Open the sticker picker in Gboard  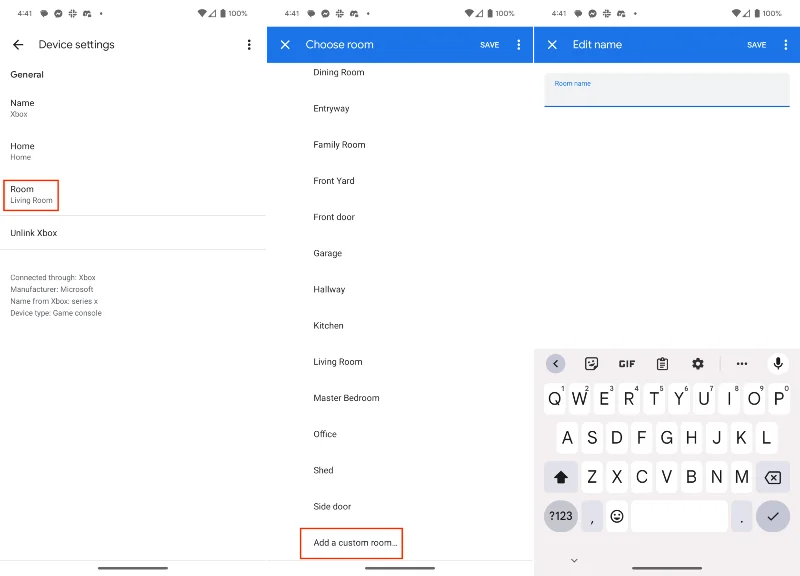(591, 363)
